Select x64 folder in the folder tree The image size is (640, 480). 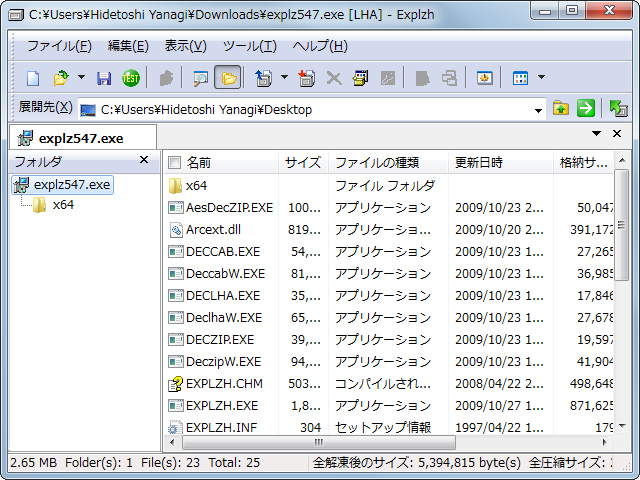click(53, 204)
